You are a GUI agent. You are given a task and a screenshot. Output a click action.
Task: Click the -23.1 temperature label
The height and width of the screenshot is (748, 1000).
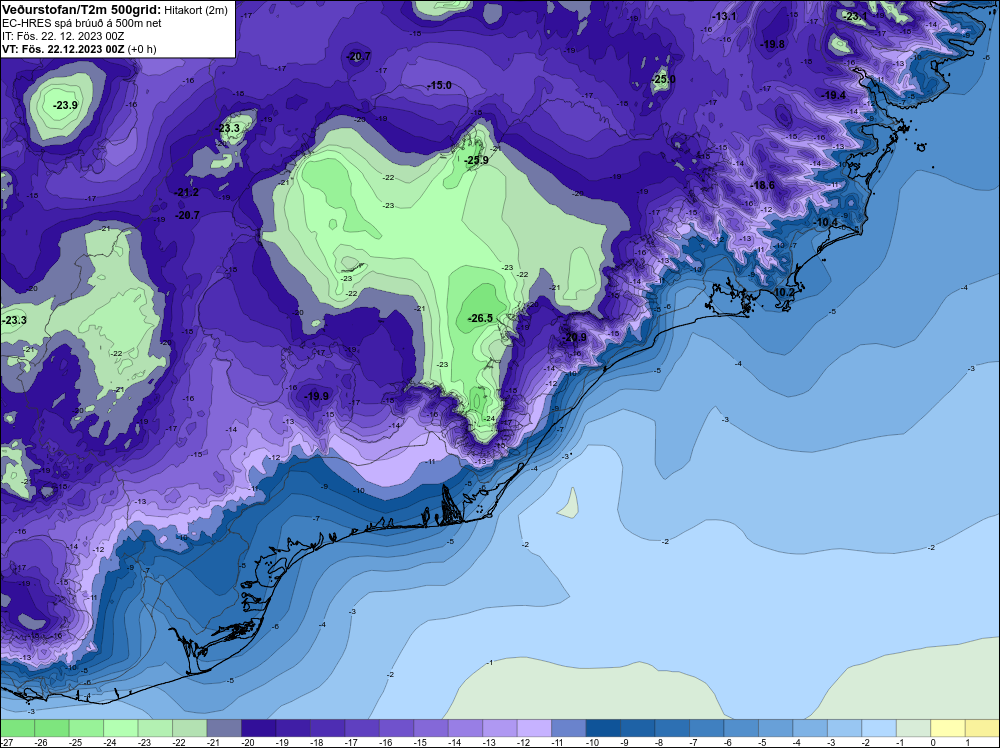pyautogui.click(x=855, y=17)
